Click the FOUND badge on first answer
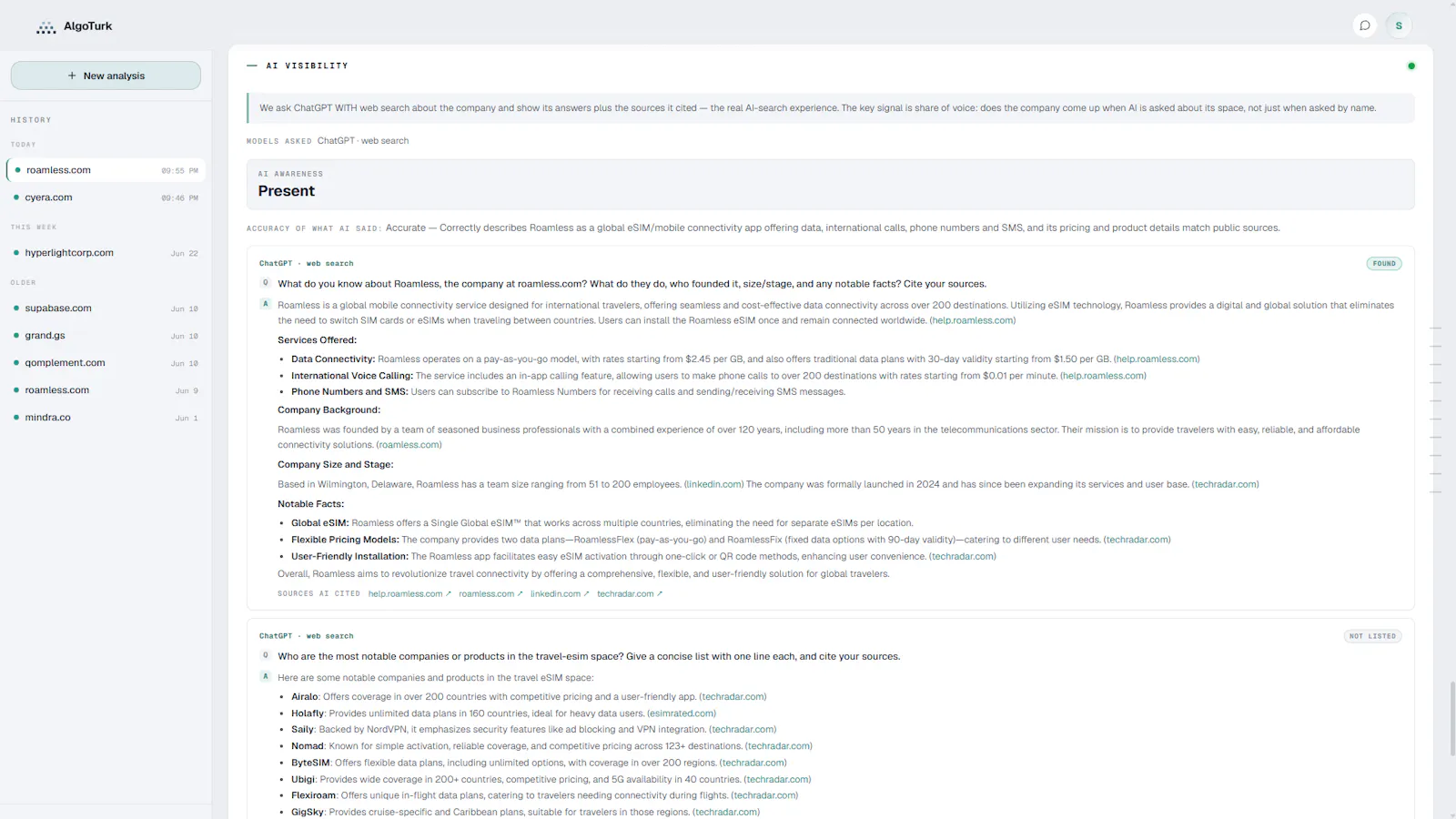The height and width of the screenshot is (819, 1456). pos(1383,264)
